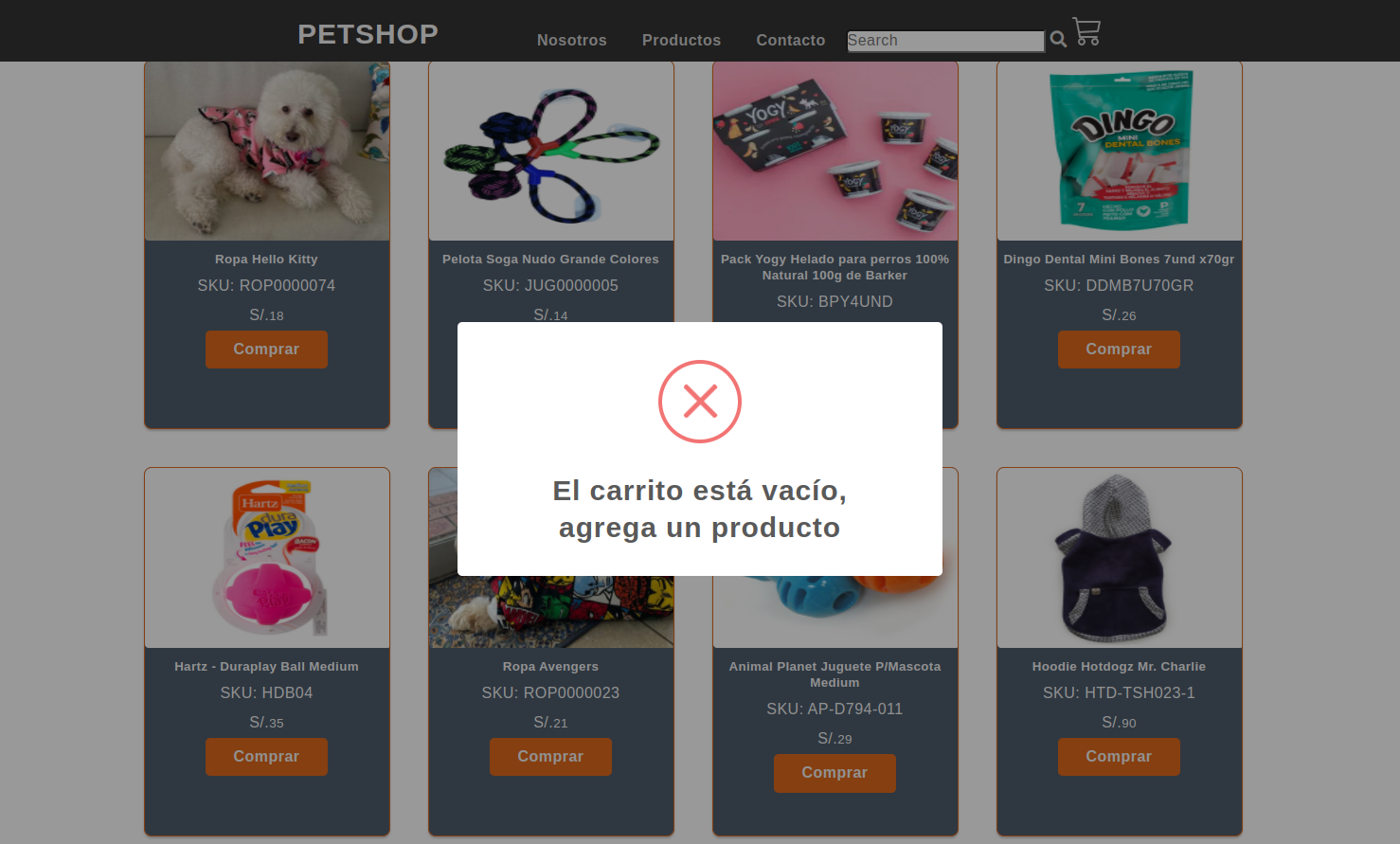Open the Nosotros menu item
The height and width of the screenshot is (844, 1400).
[x=572, y=40]
